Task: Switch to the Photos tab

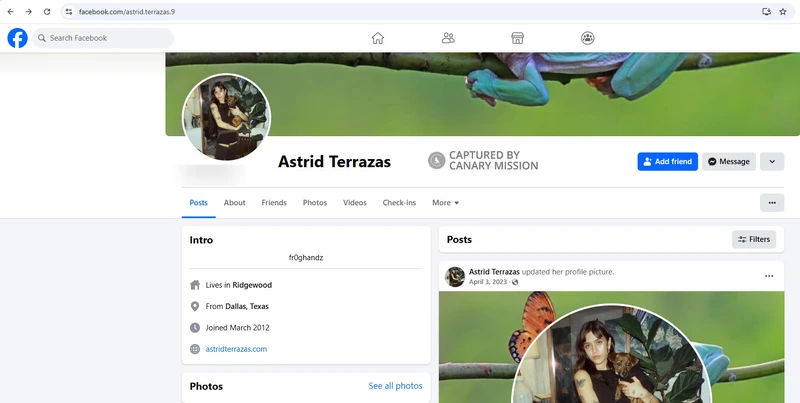Action: tap(315, 203)
